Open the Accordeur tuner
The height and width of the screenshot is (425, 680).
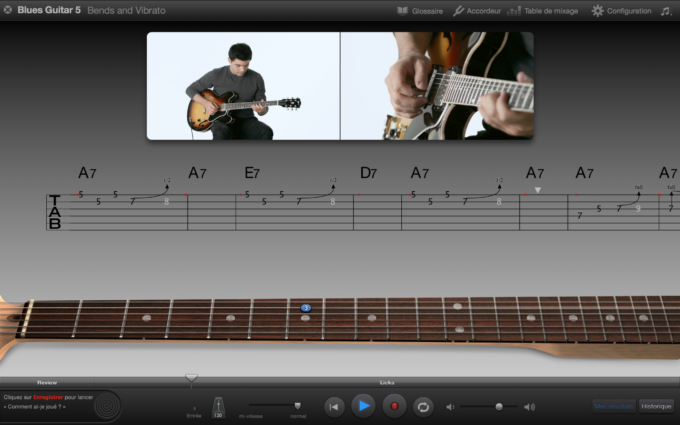point(477,11)
